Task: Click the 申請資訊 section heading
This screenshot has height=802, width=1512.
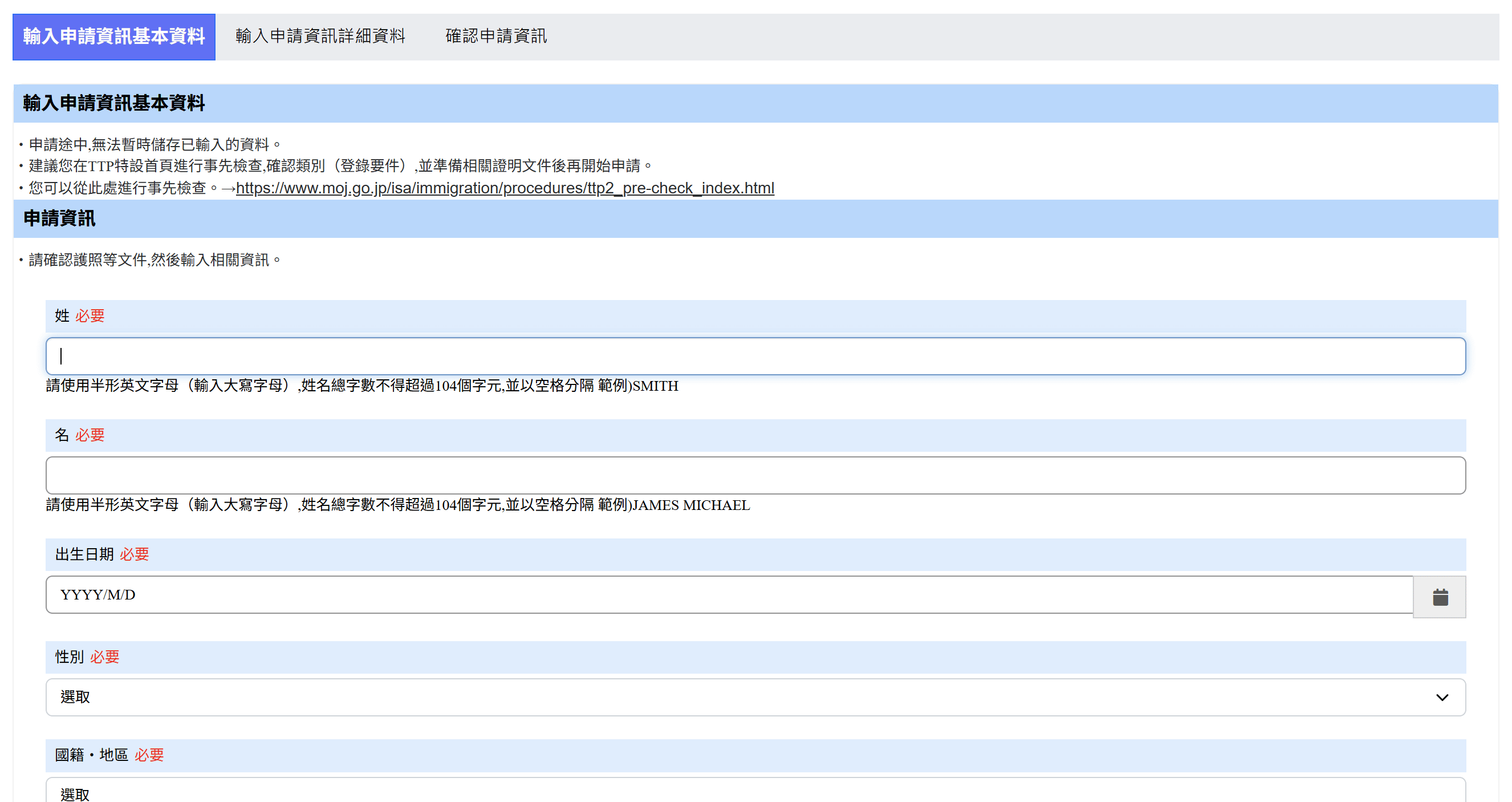Action: (x=59, y=218)
